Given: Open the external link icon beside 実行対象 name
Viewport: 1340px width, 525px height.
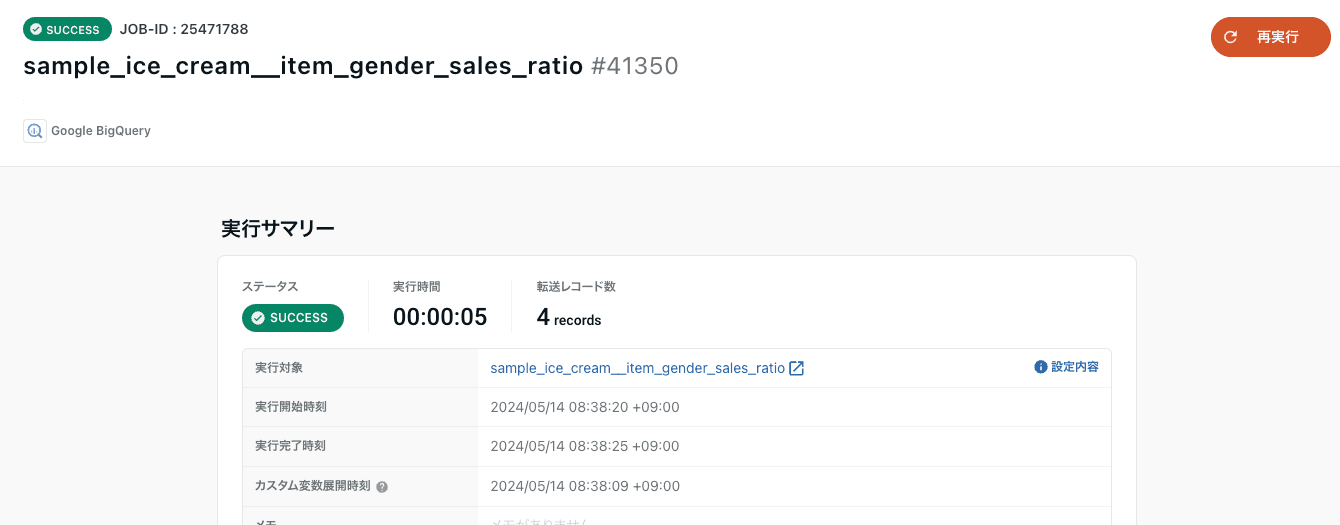Looking at the screenshot, I should click(797, 368).
